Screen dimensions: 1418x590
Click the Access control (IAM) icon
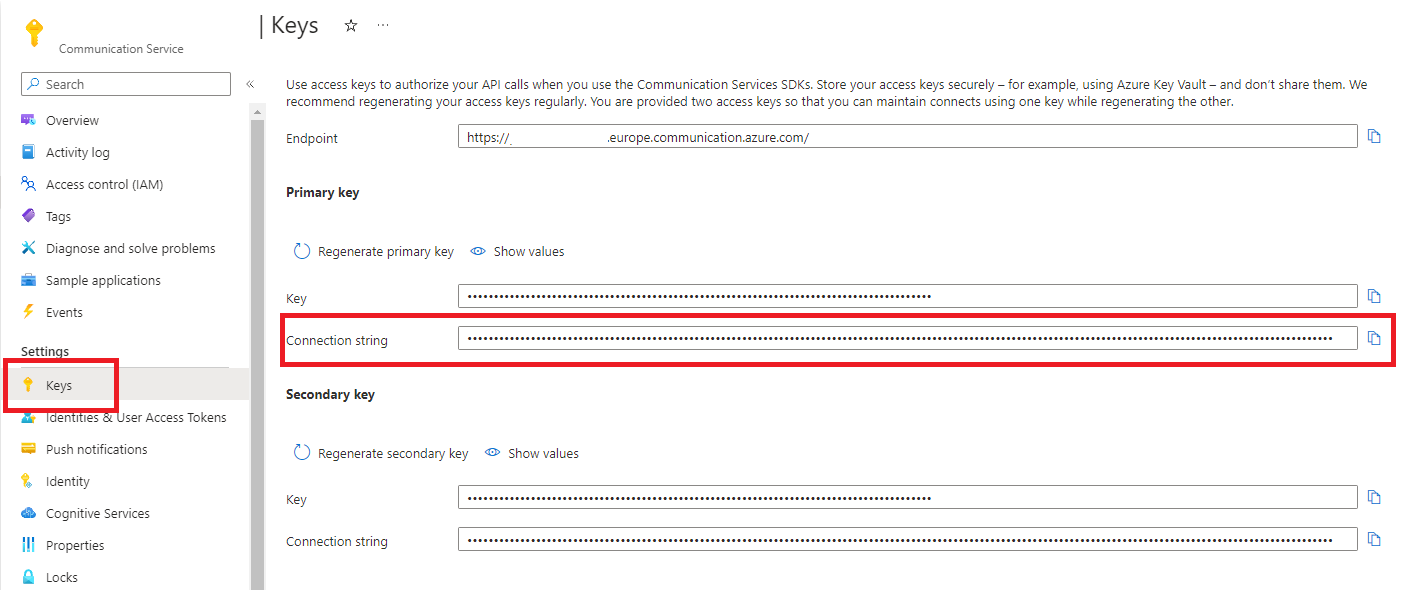click(28, 185)
